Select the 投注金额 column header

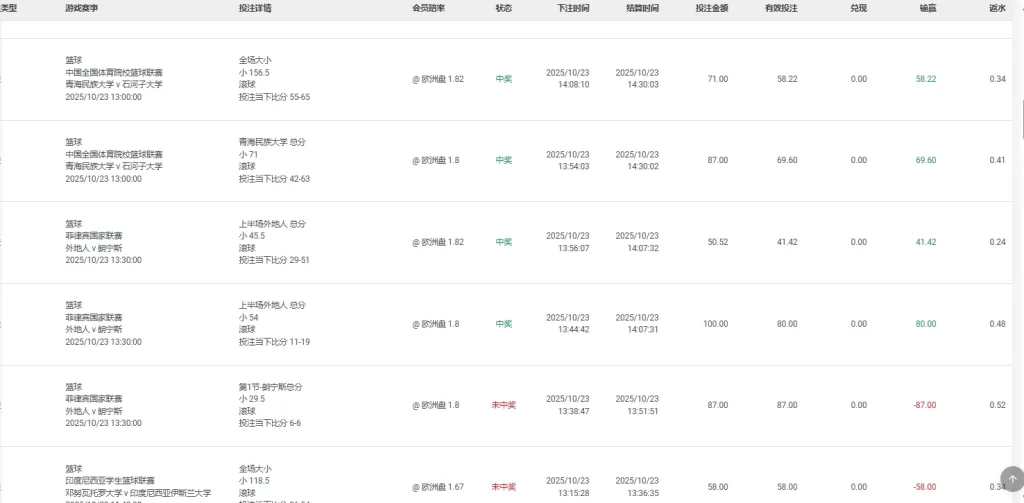pos(712,8)
